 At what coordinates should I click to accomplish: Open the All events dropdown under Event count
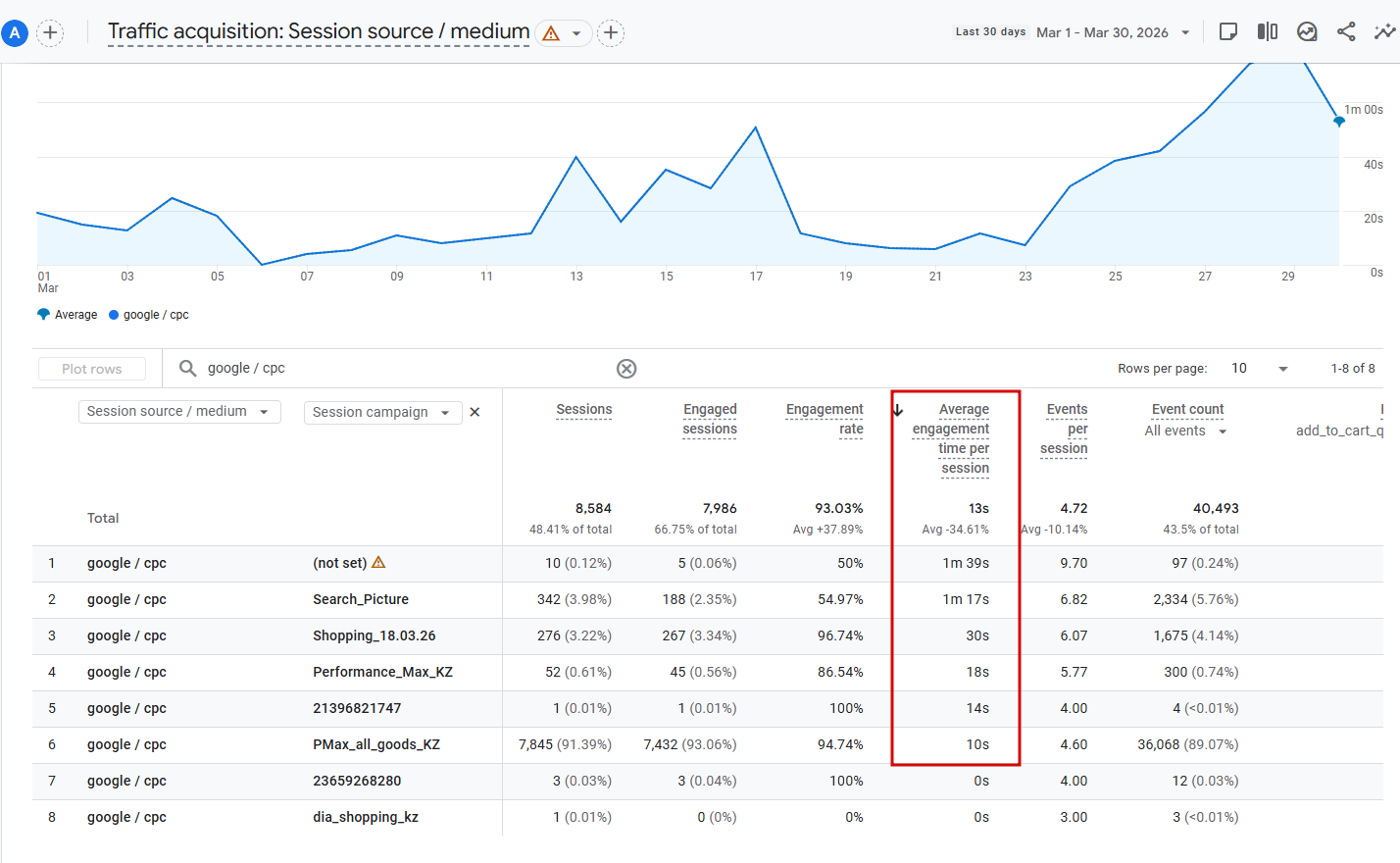point(1185,431)
